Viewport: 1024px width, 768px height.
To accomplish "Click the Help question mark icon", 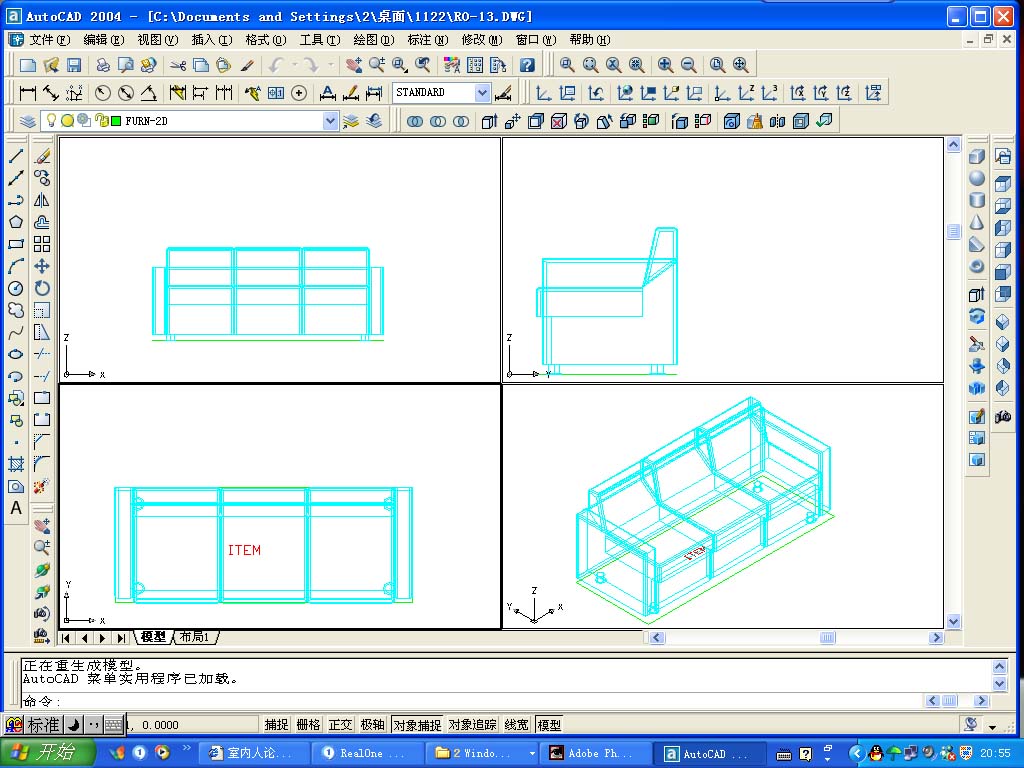I will point(527,65).
